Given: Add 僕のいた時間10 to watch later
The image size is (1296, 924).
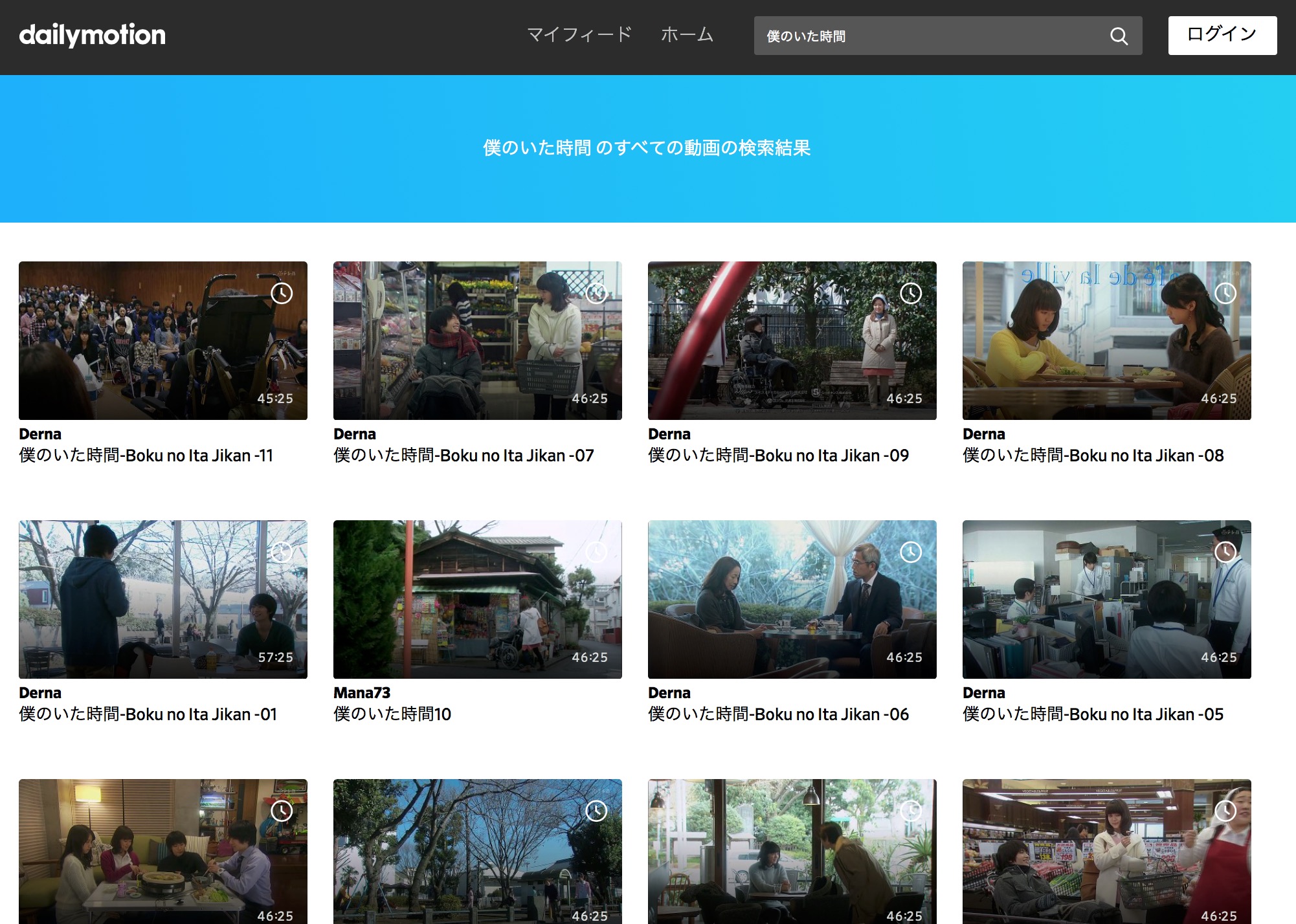Looking at the screenshot, I should pyautogui.click(x=596, y=553).
